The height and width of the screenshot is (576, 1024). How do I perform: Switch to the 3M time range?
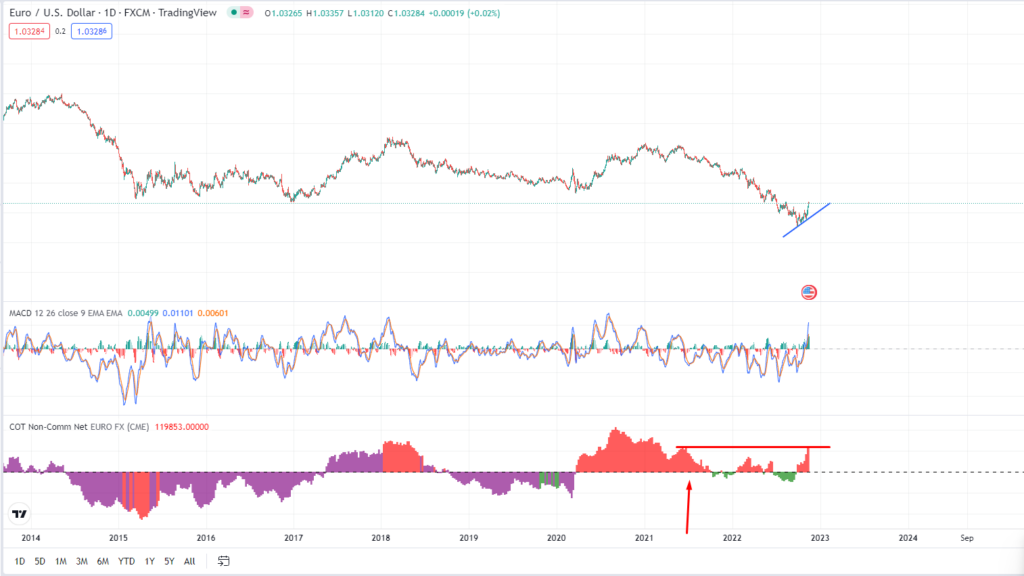[x=82, y=561]
